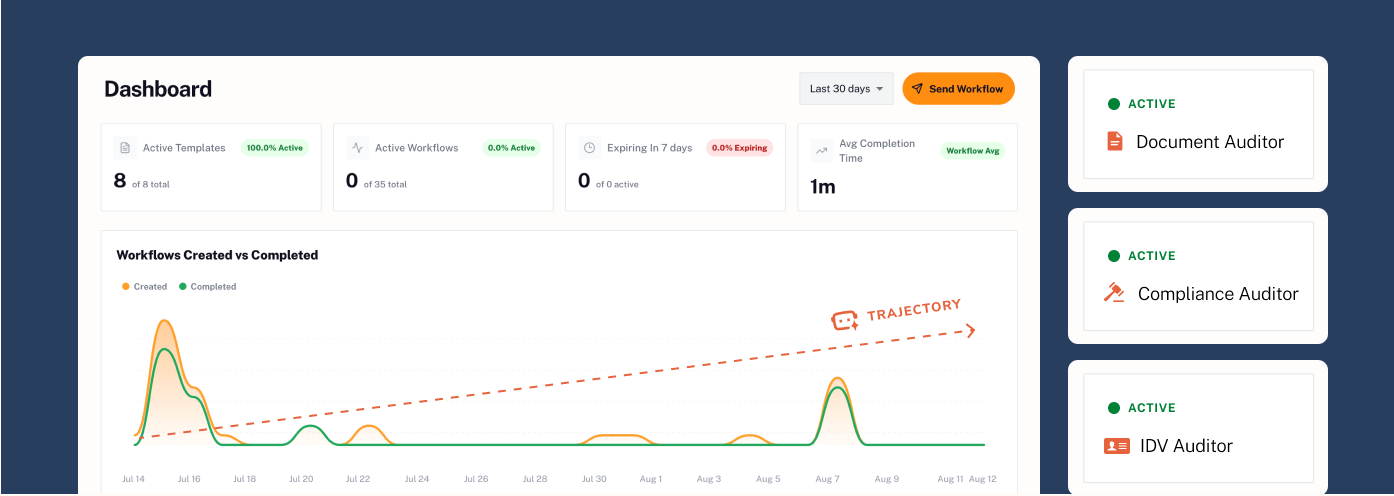
Task: Open the Last 30 days dropdown
Action: pos(846,89)
